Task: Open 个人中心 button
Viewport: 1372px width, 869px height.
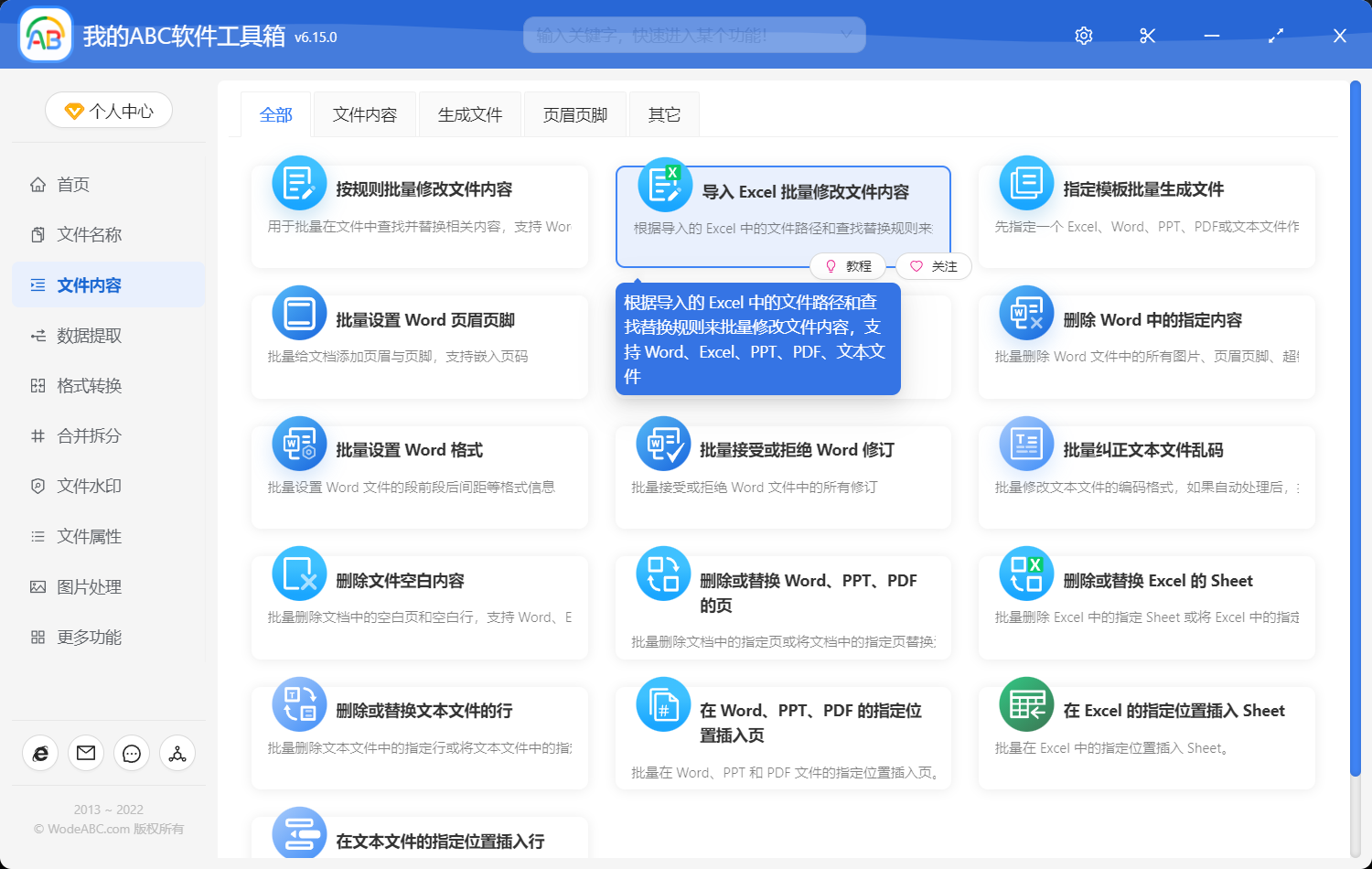Action: pyautogui.click(x=109, y=111)
